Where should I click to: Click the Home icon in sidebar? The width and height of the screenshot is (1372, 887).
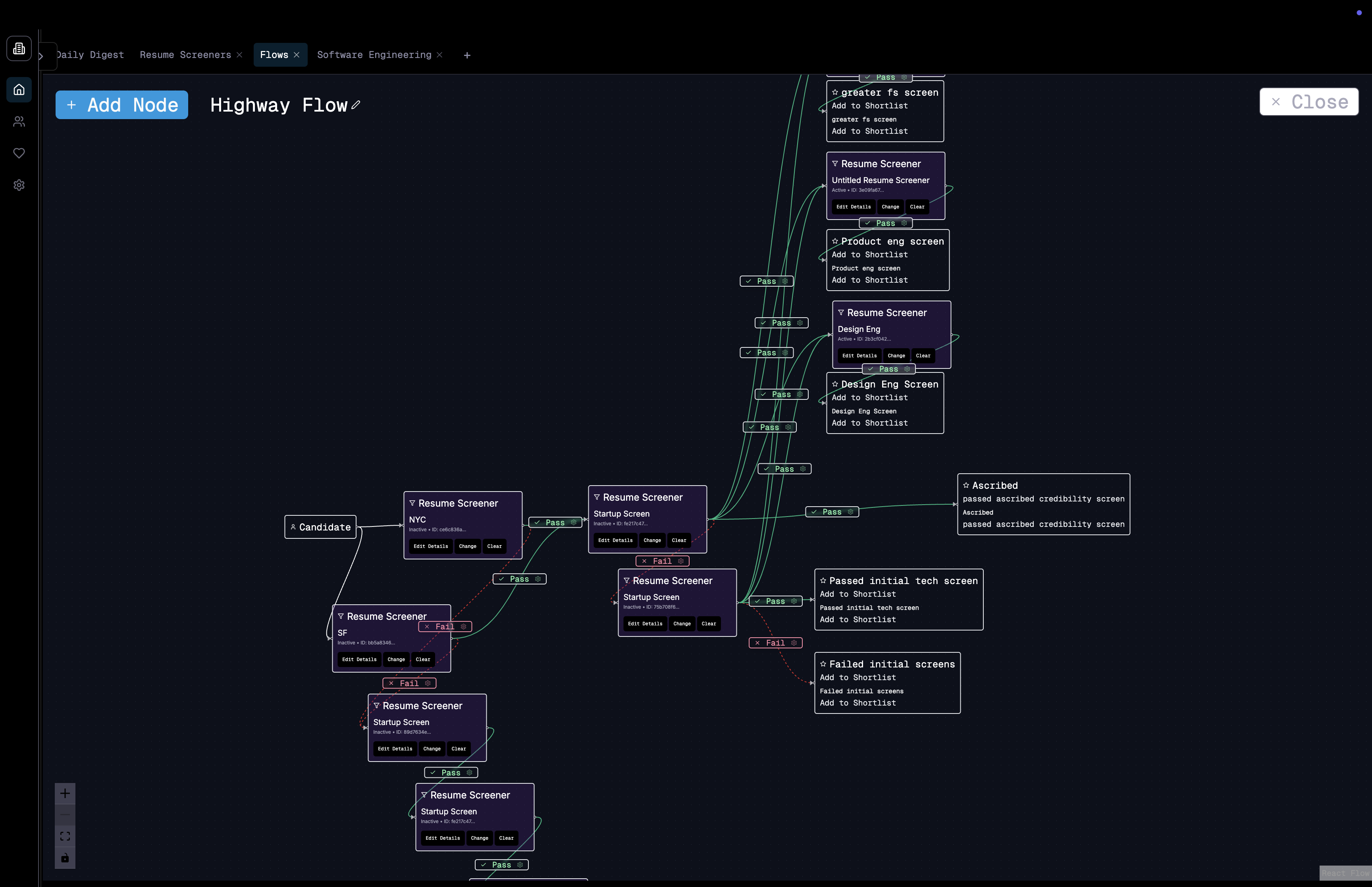click(19, 90)
